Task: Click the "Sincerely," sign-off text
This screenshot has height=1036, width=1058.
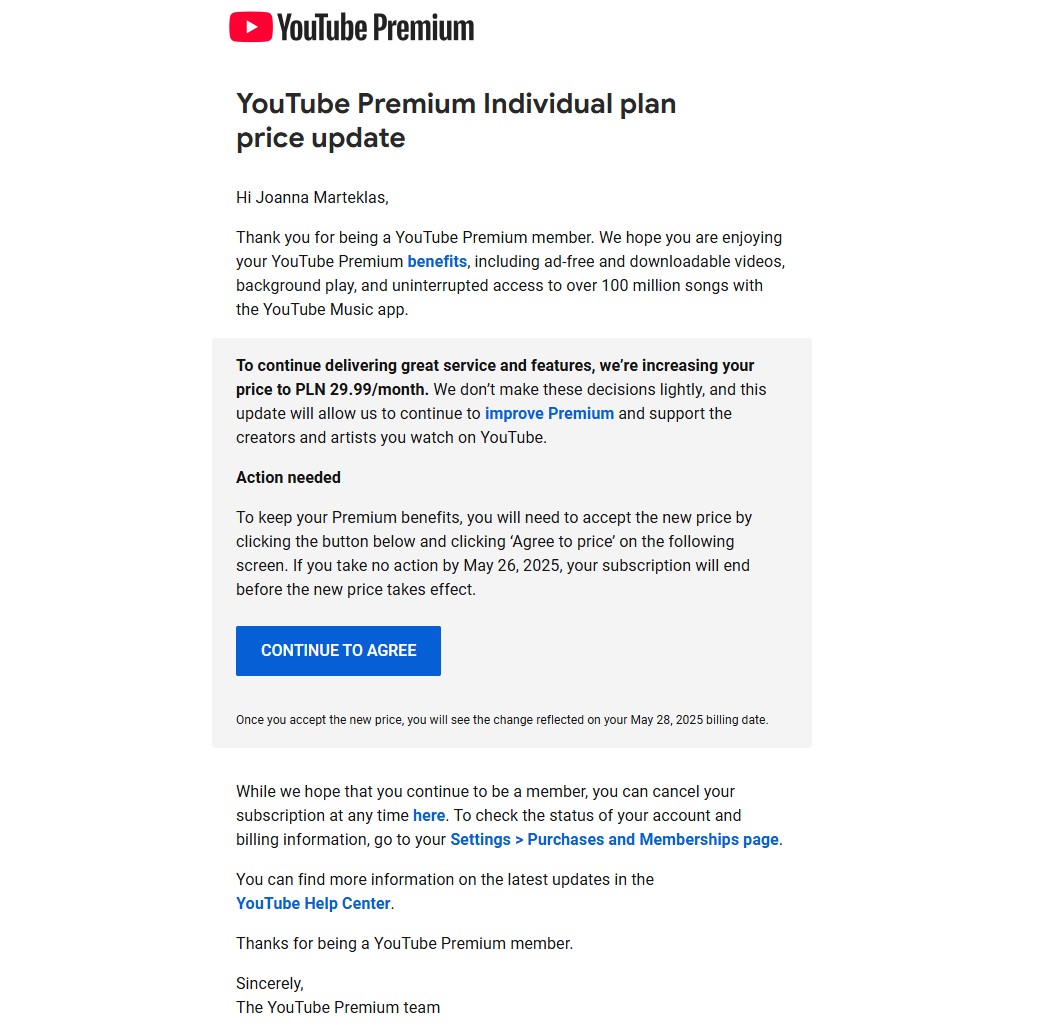Action: 270,984
